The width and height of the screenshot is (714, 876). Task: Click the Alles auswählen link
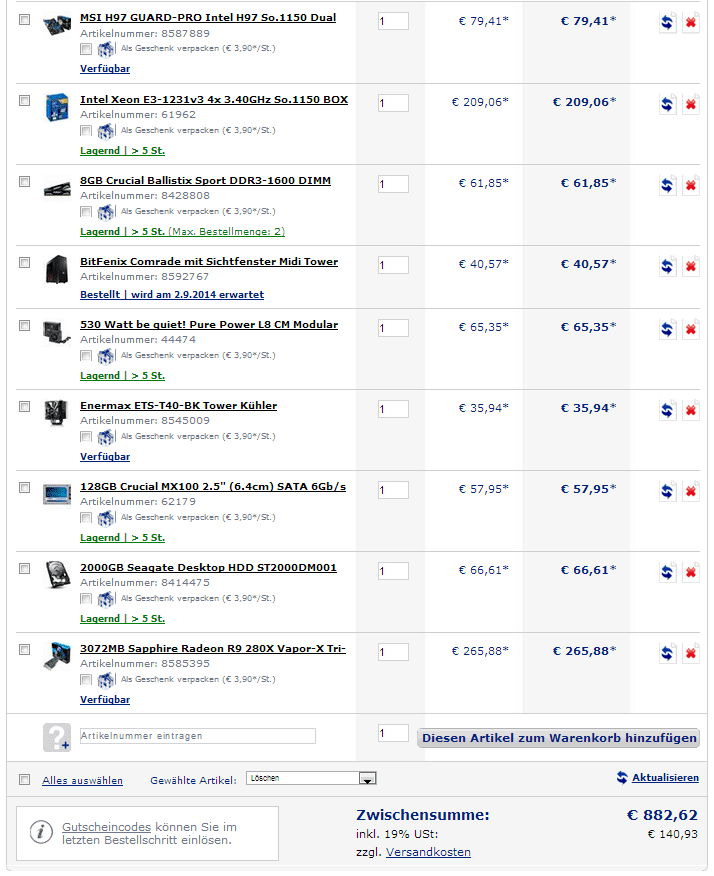[82, 780]
